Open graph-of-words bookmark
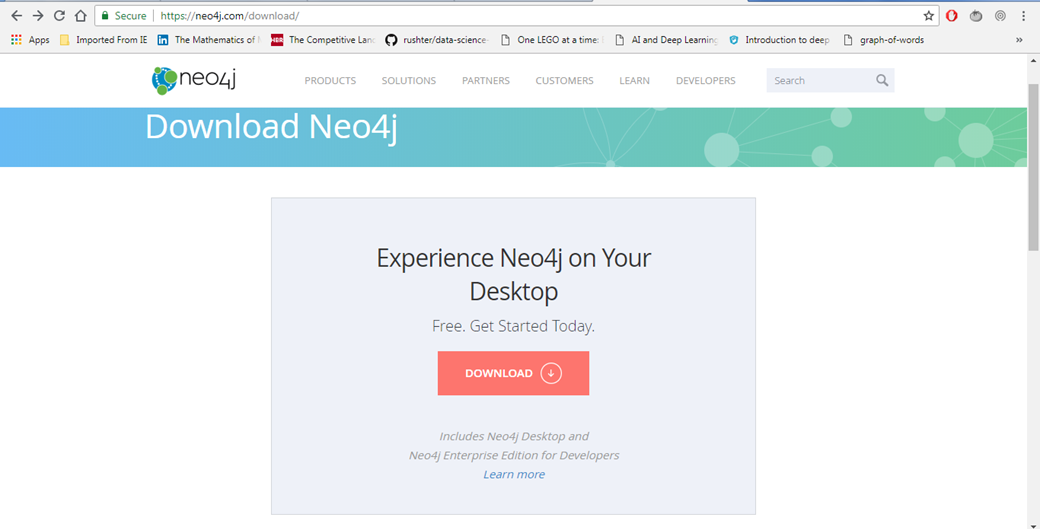 click(883, 40)
